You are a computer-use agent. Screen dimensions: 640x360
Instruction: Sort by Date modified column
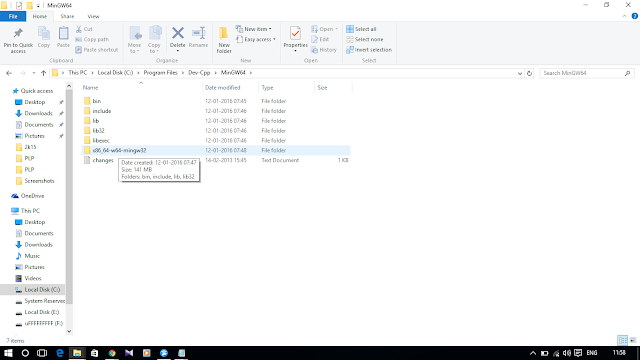point(222,88)
